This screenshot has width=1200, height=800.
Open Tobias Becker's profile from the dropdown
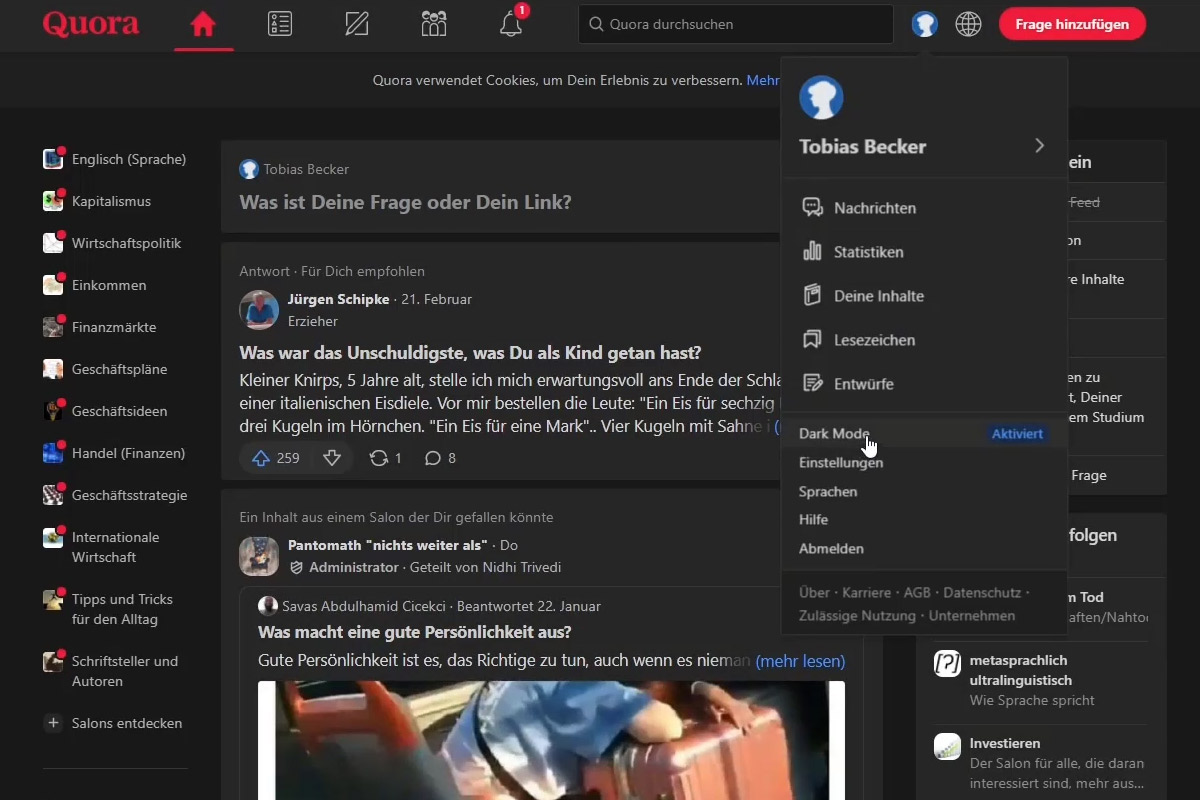click(863, 146)
